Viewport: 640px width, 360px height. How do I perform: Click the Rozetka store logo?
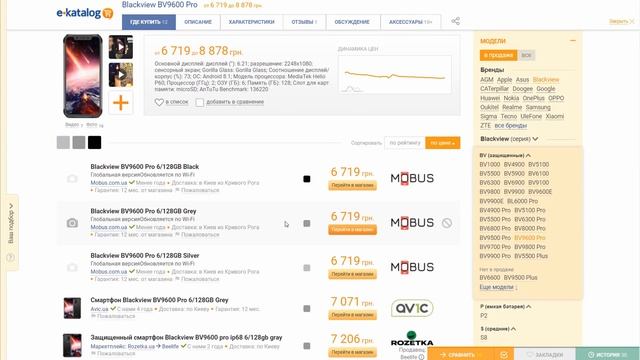point(412,339)
